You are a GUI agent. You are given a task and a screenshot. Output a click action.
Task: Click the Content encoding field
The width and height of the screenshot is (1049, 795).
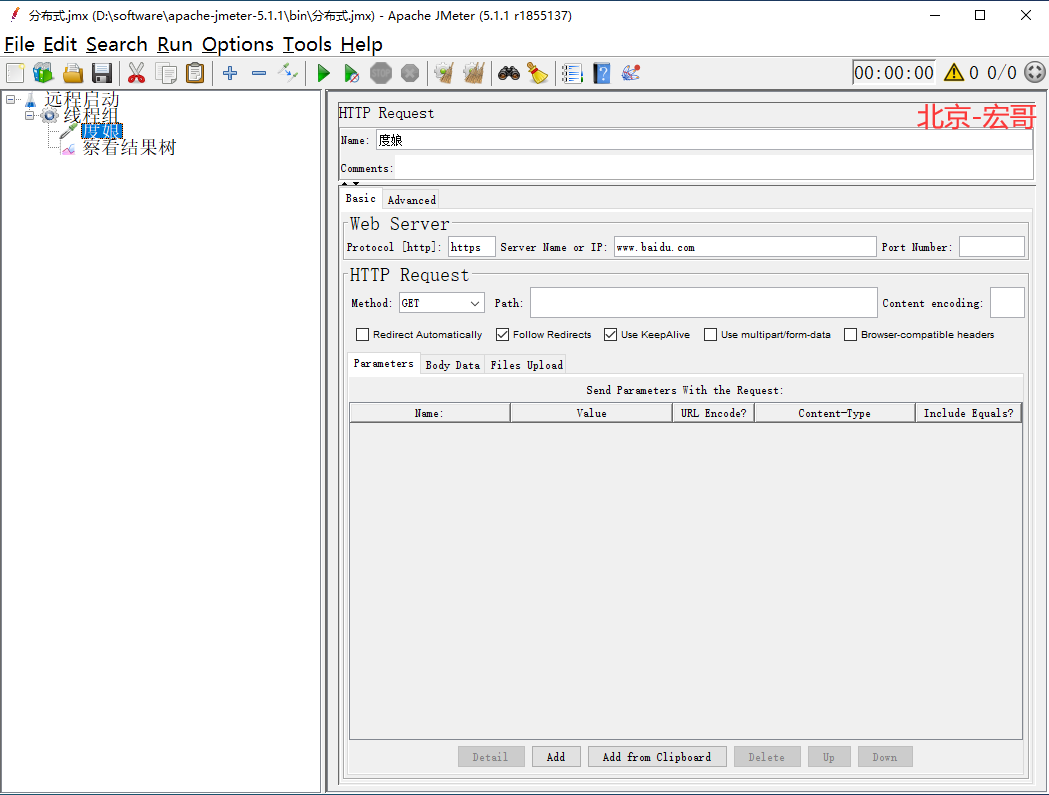click(x=1007, y=302)
